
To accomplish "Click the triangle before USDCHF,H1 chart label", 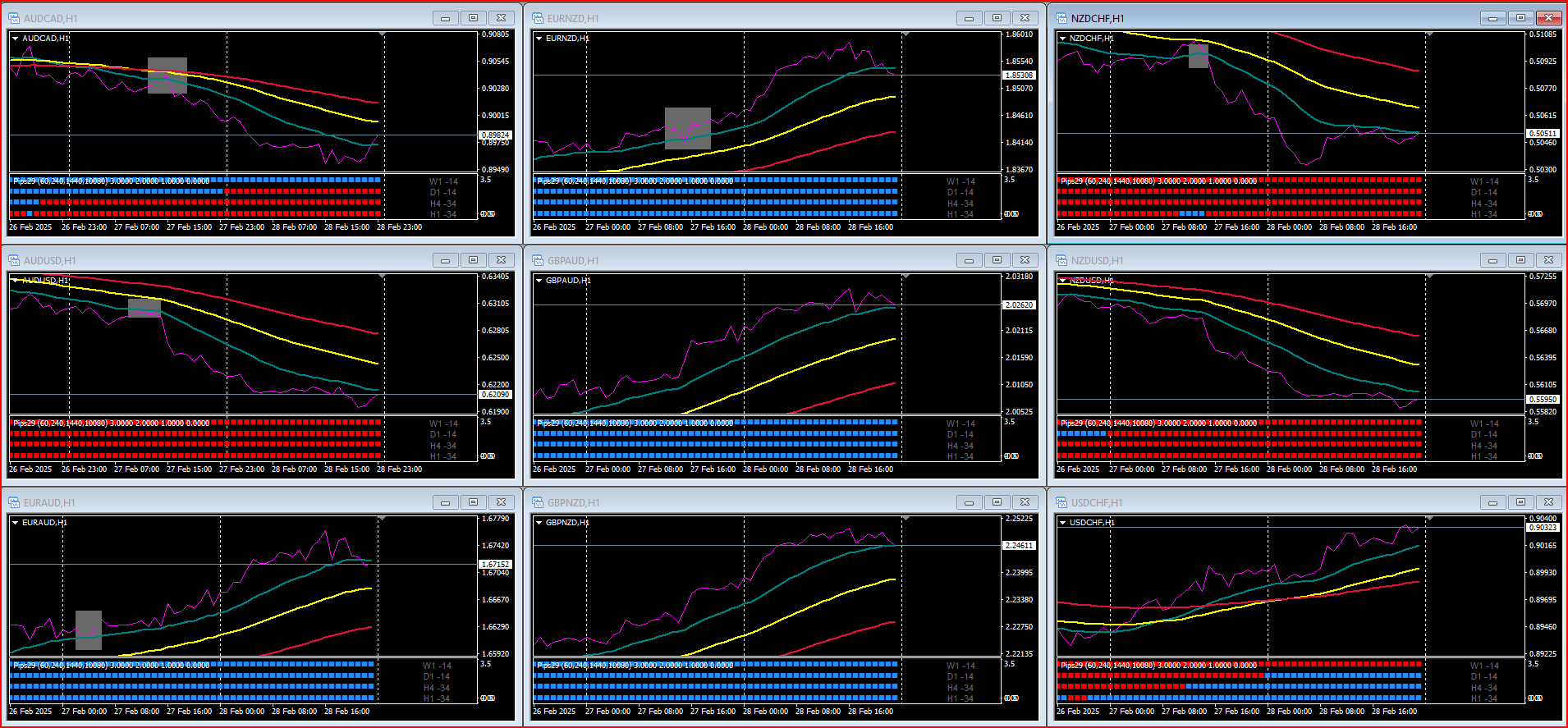I will (x=1062, y=522).
